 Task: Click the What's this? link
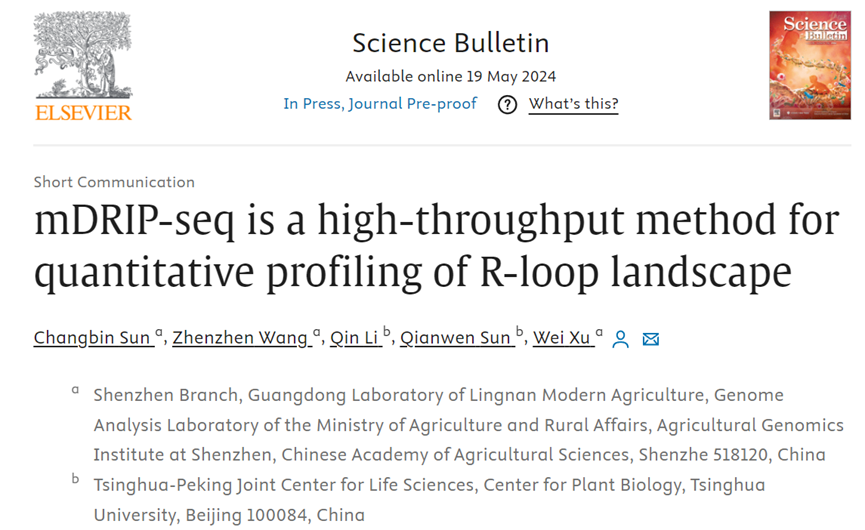click(x=574, y=104)
